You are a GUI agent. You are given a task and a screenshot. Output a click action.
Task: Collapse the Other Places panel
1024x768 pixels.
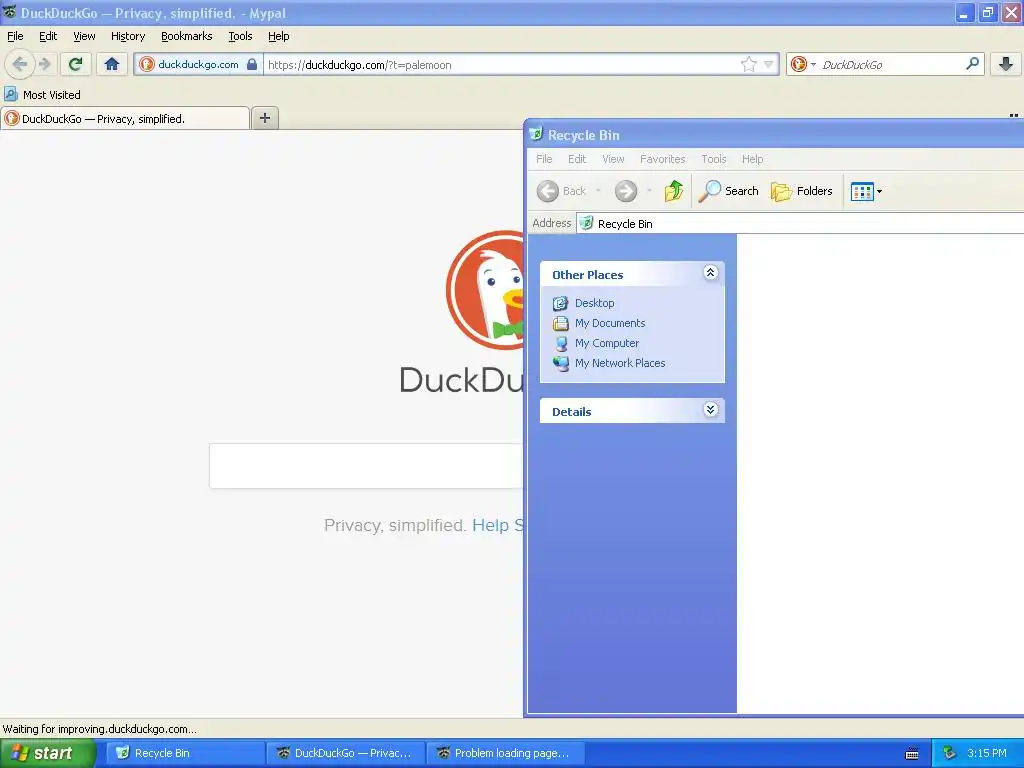pyautogui.click(x=711, y=273)
